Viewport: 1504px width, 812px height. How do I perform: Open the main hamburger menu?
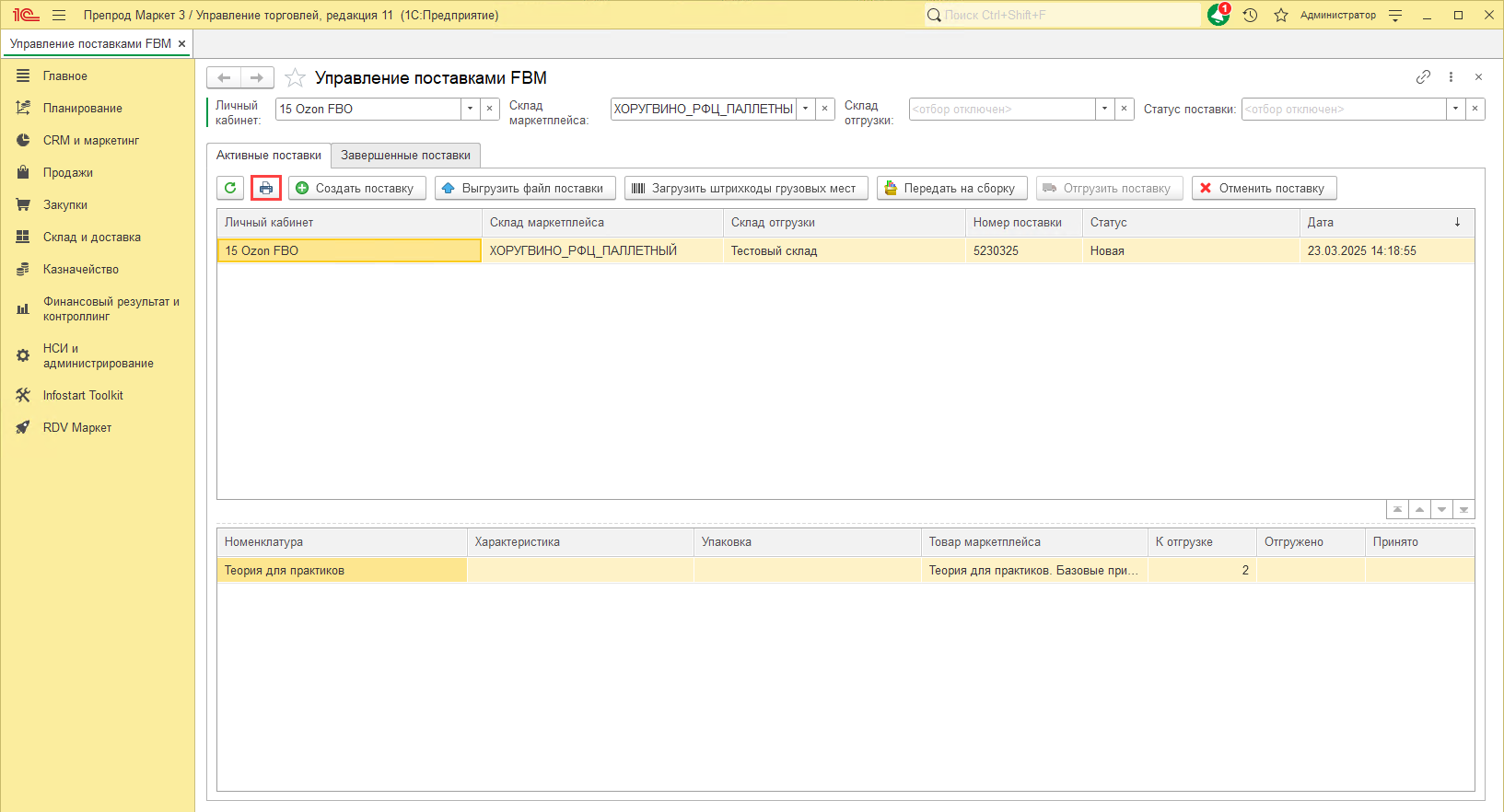coord(59,15)
